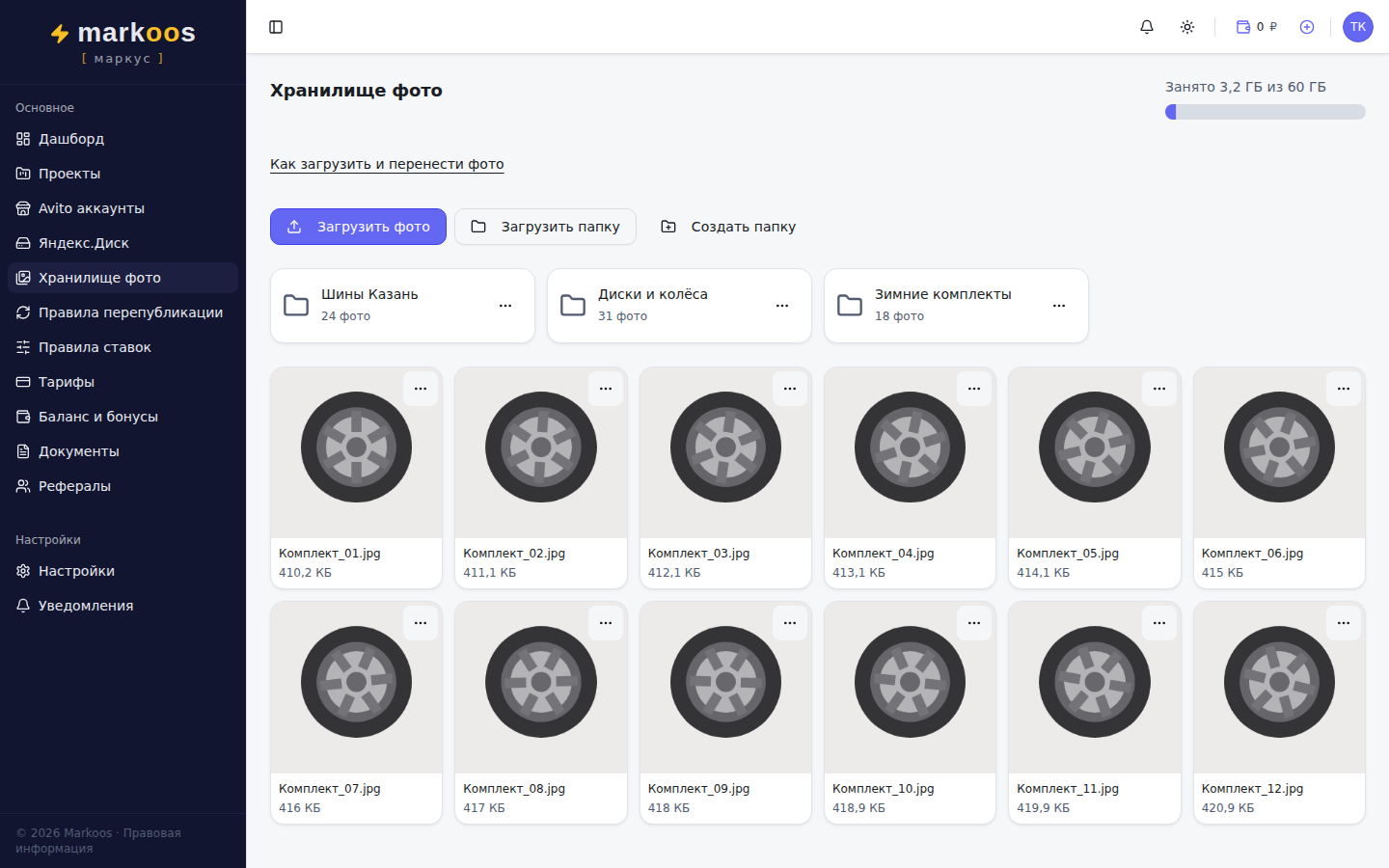This screenshot has width=1389, height=868.
Task: Expand the options menu for Зимние комплекты folder
Action: click(1059, 306)
